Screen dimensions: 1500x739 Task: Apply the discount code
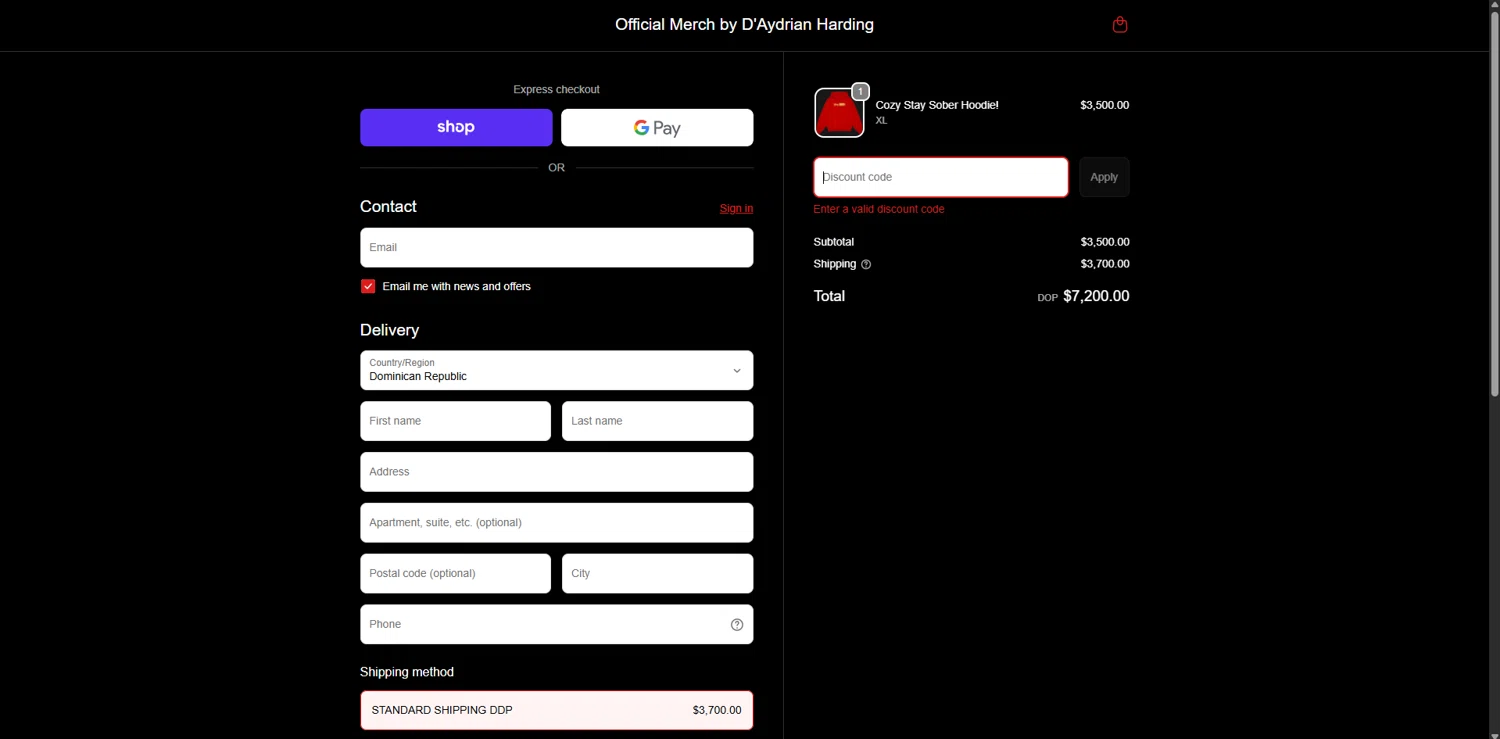1104,177
